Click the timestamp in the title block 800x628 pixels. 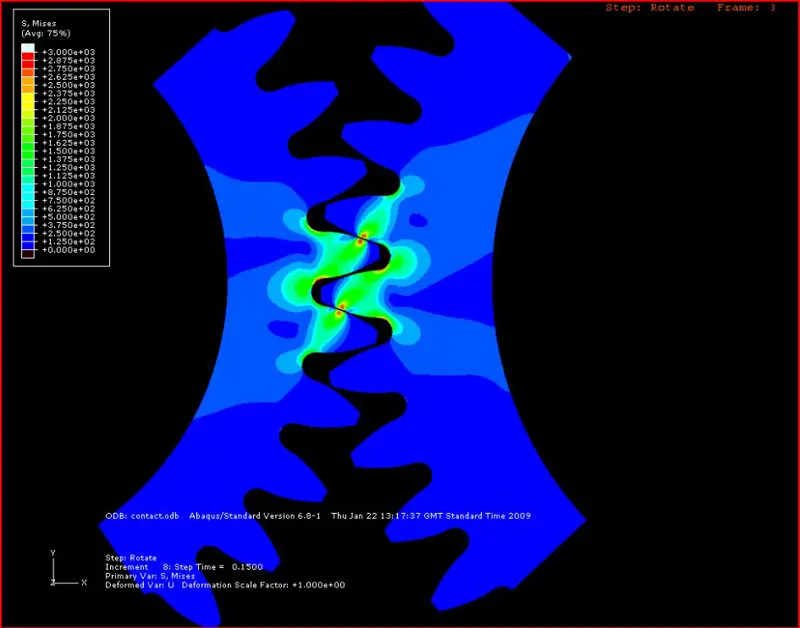click(x=430, y=516)
